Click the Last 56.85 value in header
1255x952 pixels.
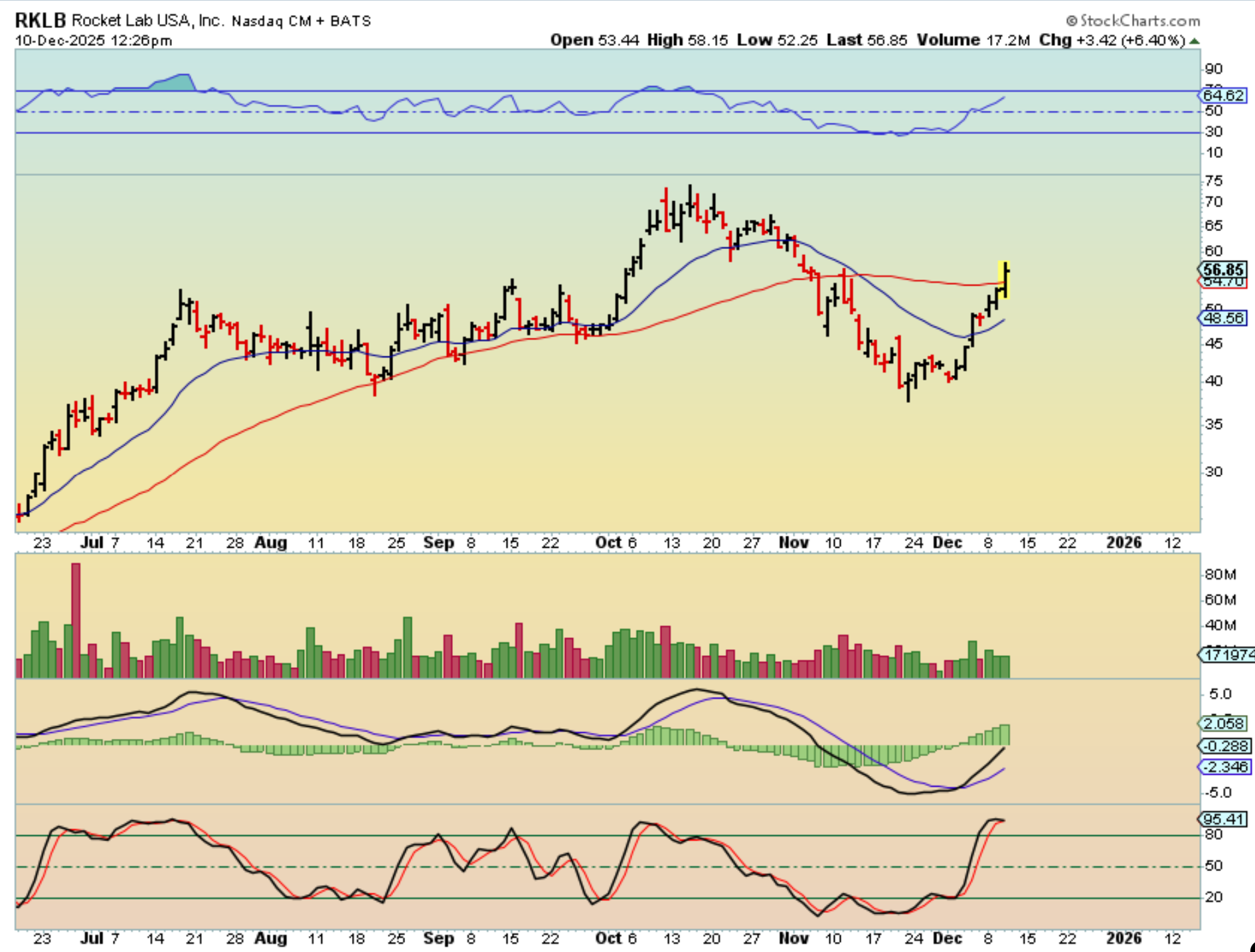[x=867, y=40]
